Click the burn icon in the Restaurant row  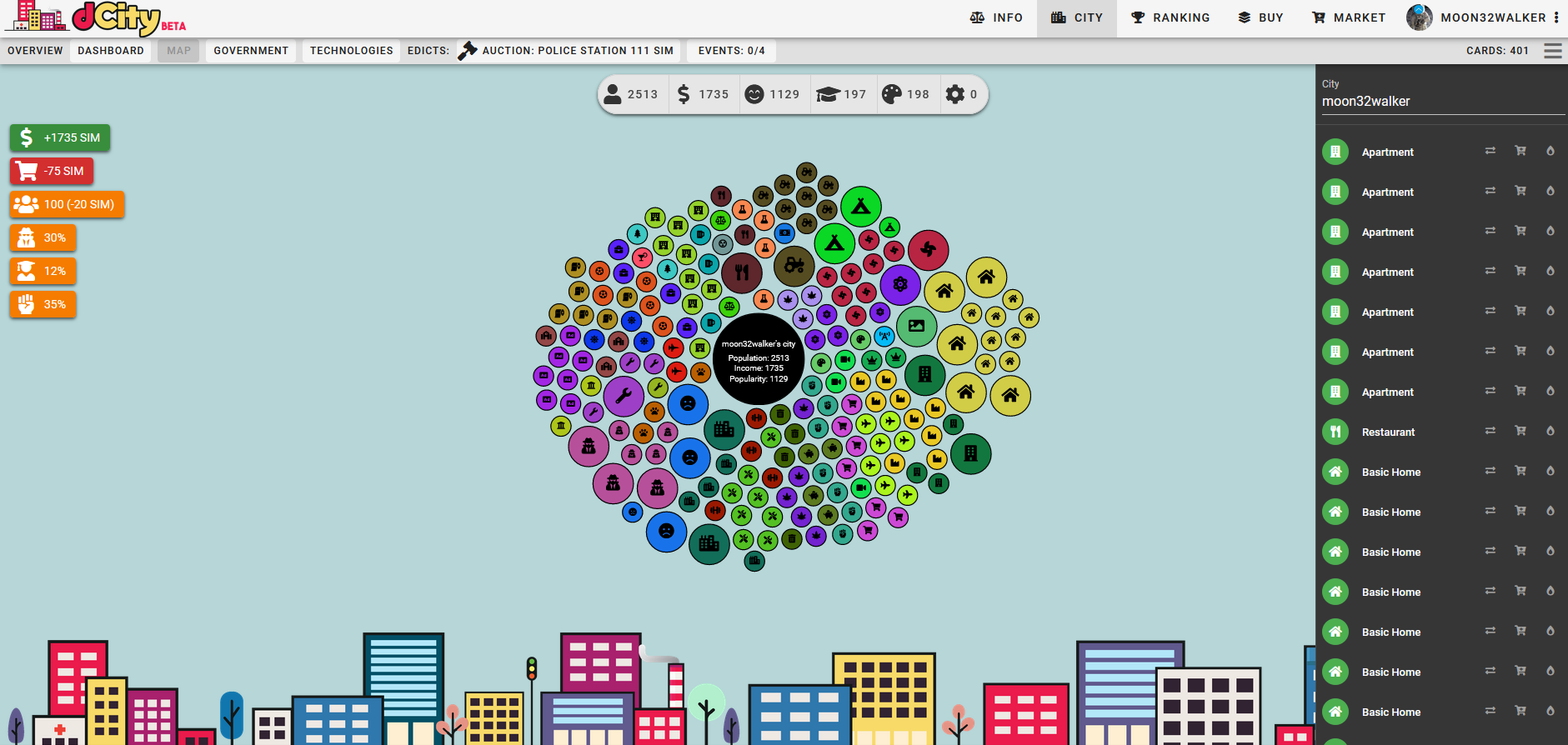coord(1550,431)
